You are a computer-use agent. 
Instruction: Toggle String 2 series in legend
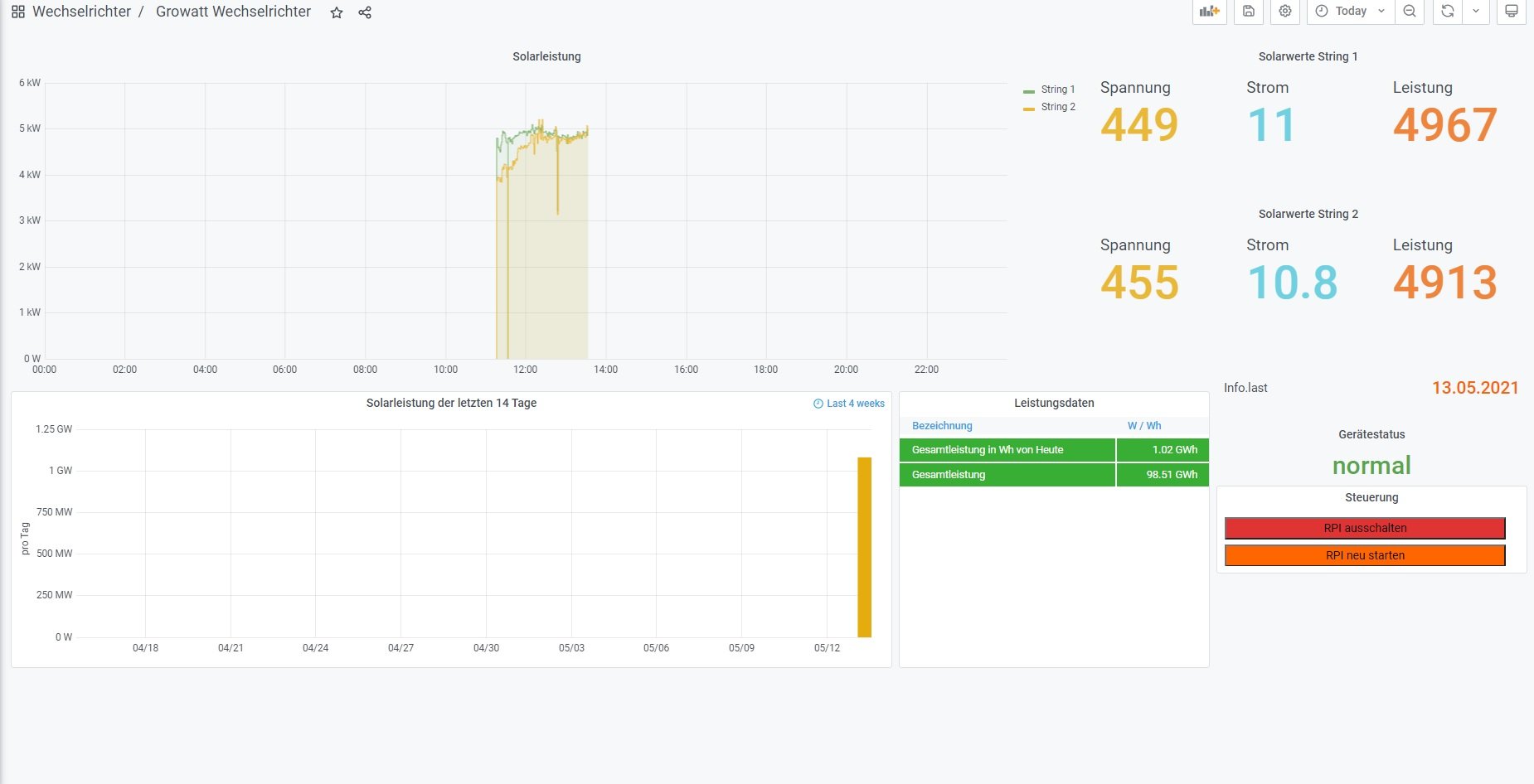coord(1057,107)
